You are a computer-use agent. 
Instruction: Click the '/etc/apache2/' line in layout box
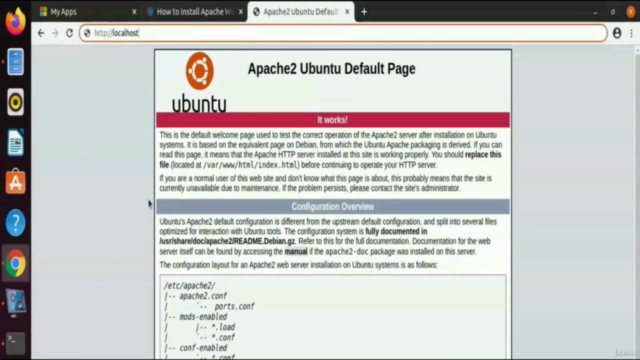click(189, 285)
